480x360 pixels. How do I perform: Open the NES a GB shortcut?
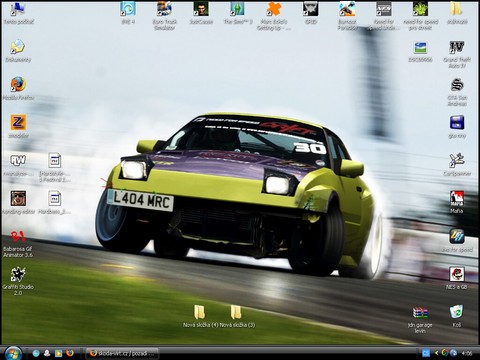click(457, 274)
